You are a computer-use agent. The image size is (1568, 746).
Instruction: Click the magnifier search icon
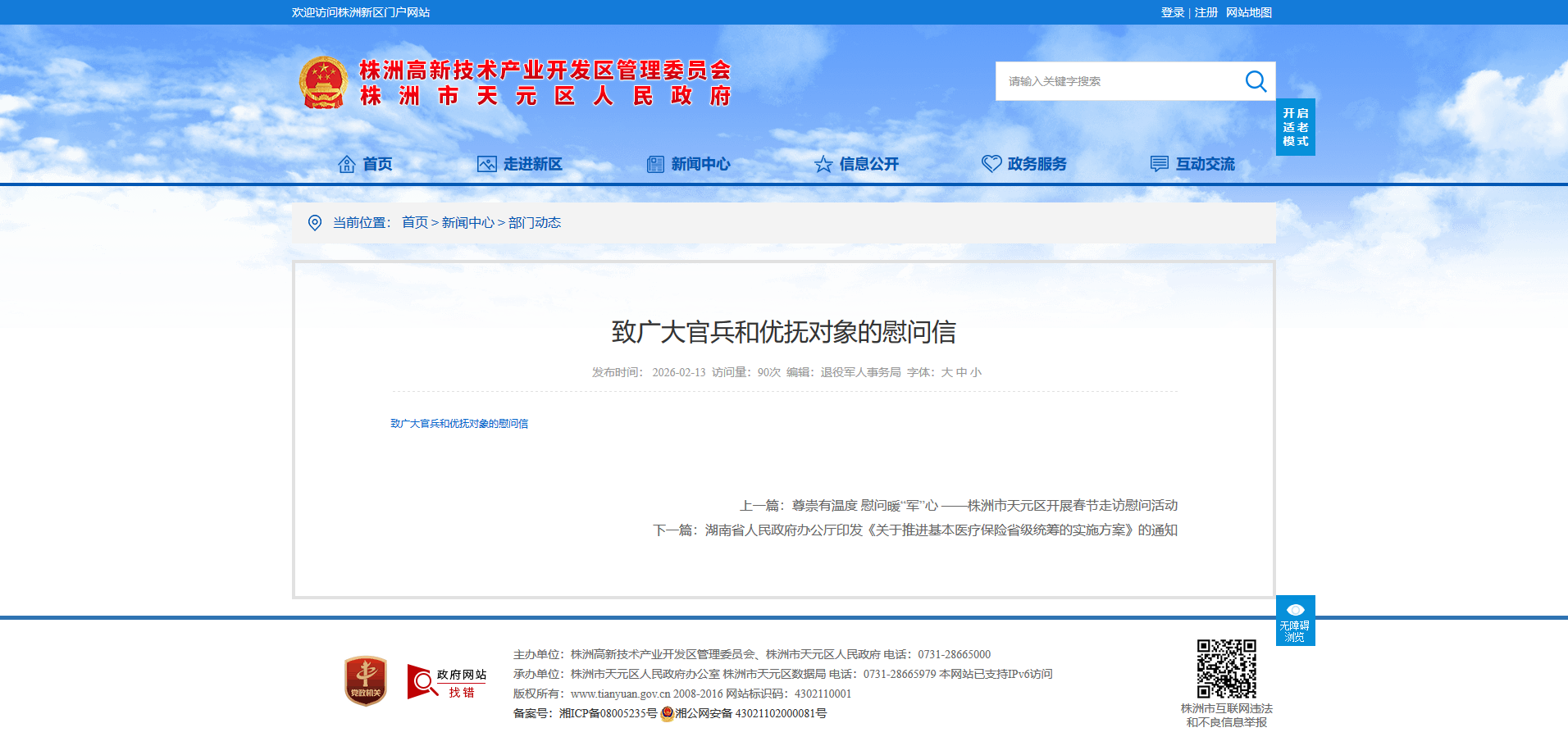1255,81
